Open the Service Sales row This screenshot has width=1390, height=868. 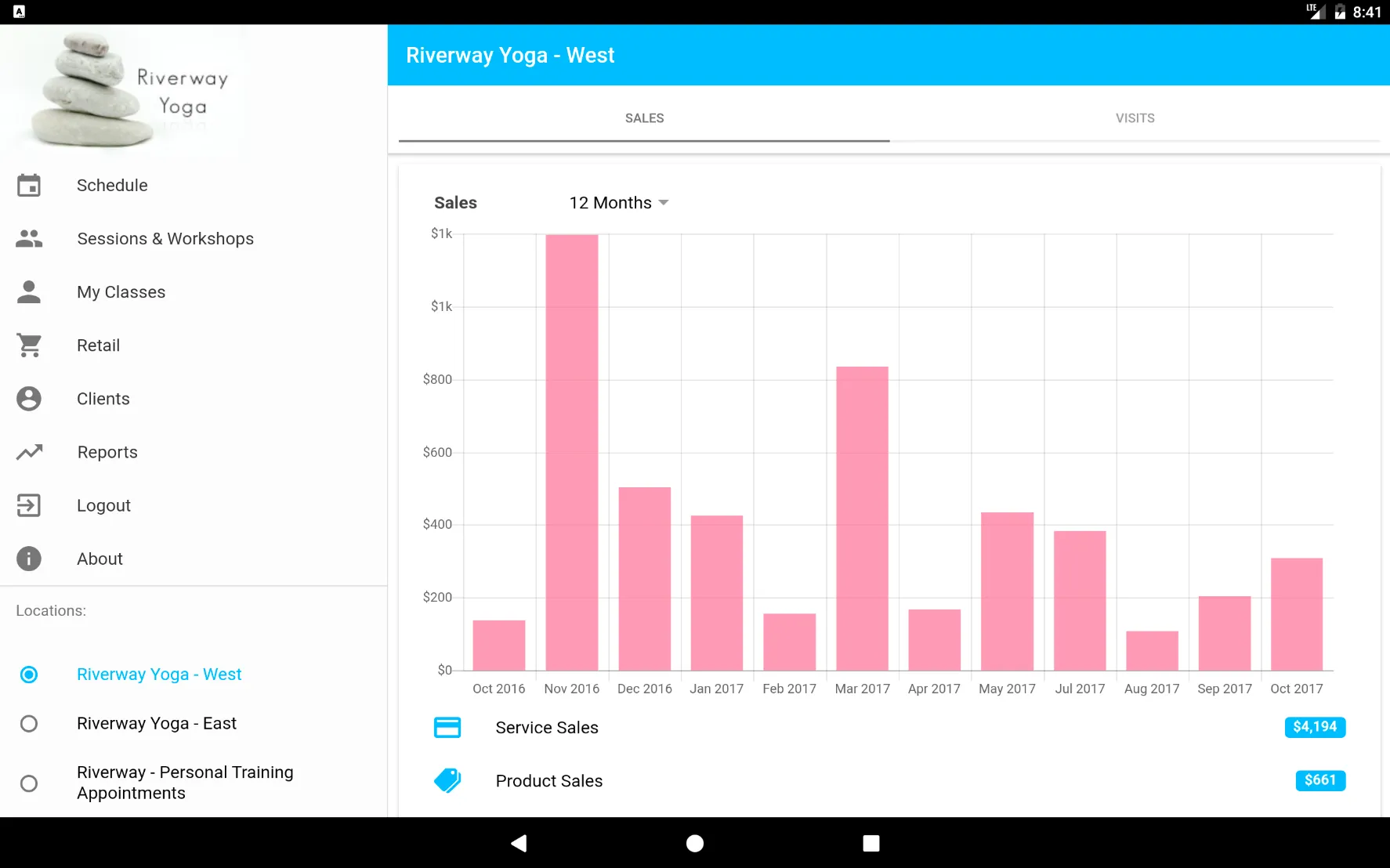tap(889, 728)
